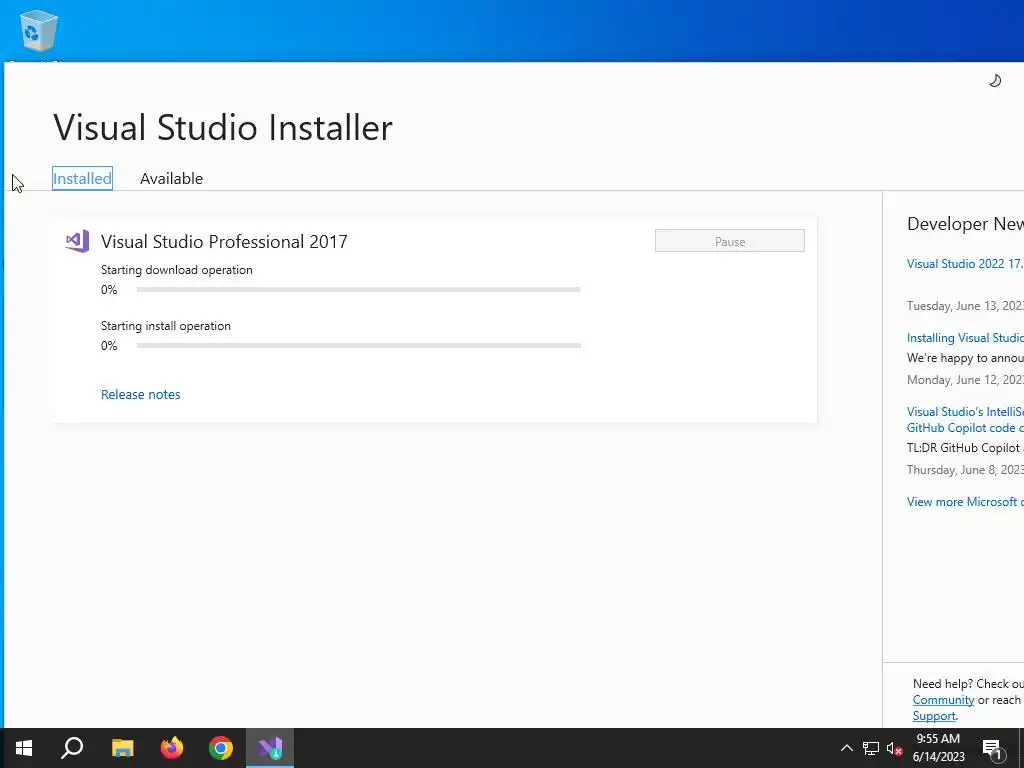Click the Visual Studio Professional 2017 title

[224, 242]
